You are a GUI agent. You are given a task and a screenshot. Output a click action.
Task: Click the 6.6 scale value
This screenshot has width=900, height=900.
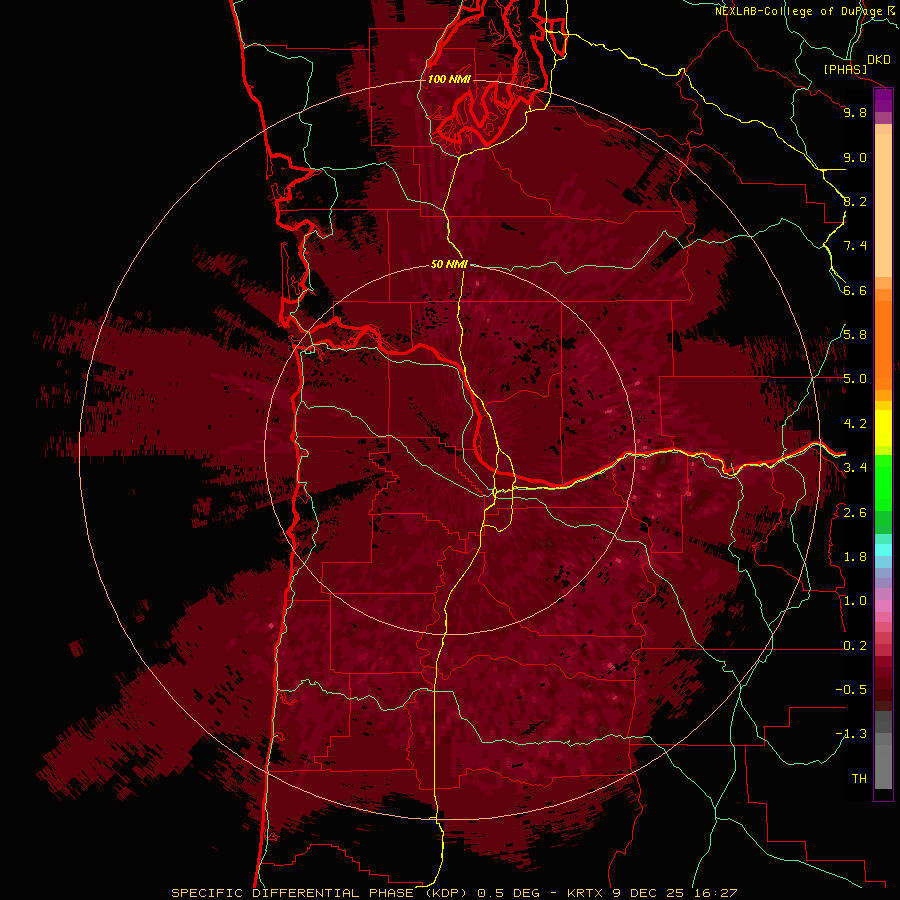(x=855, y=290)
